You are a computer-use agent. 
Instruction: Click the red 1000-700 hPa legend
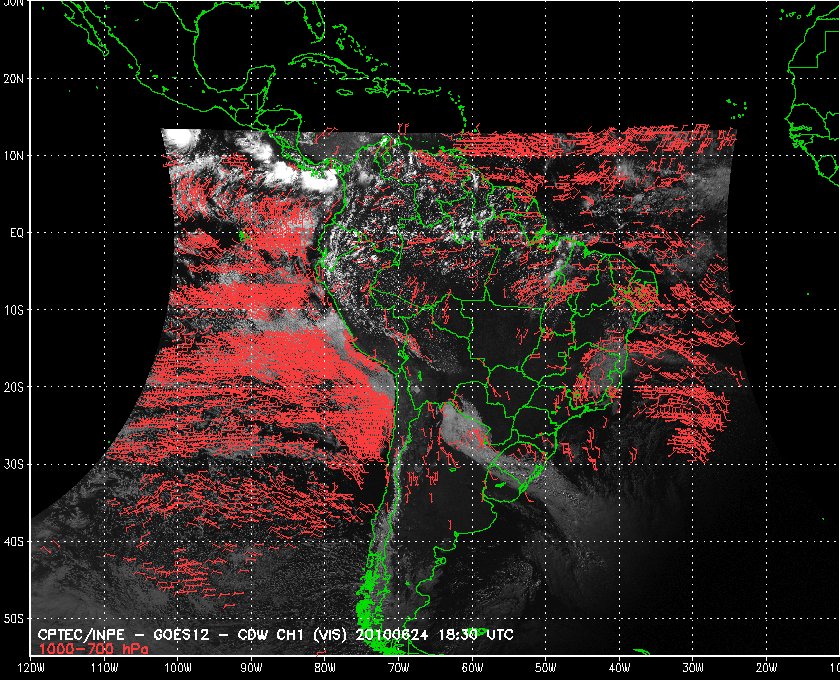point(93,649)
